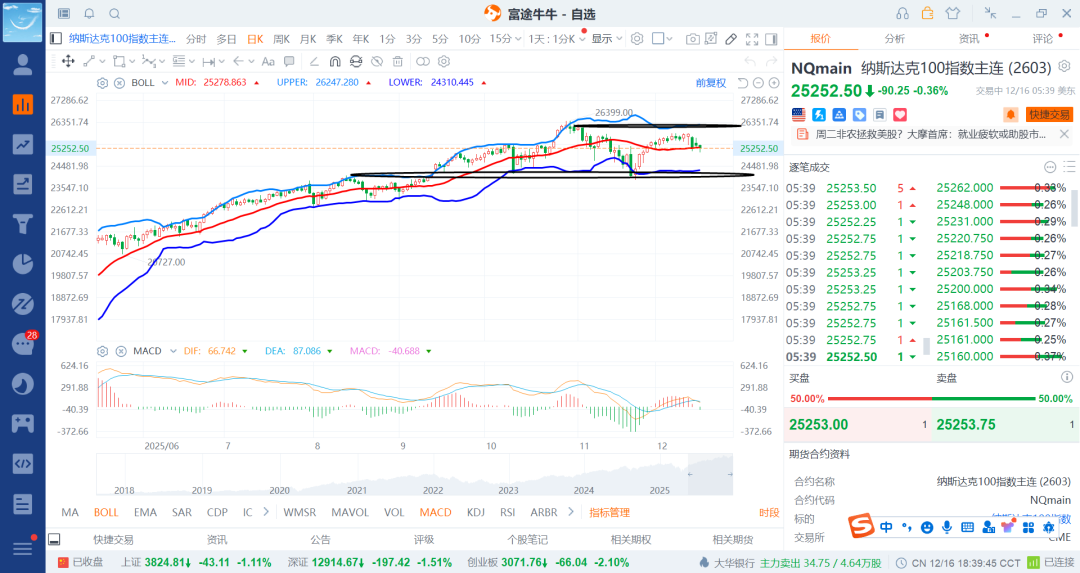
Task: Select the 分时 intraday chart tab
Action: 196,39
